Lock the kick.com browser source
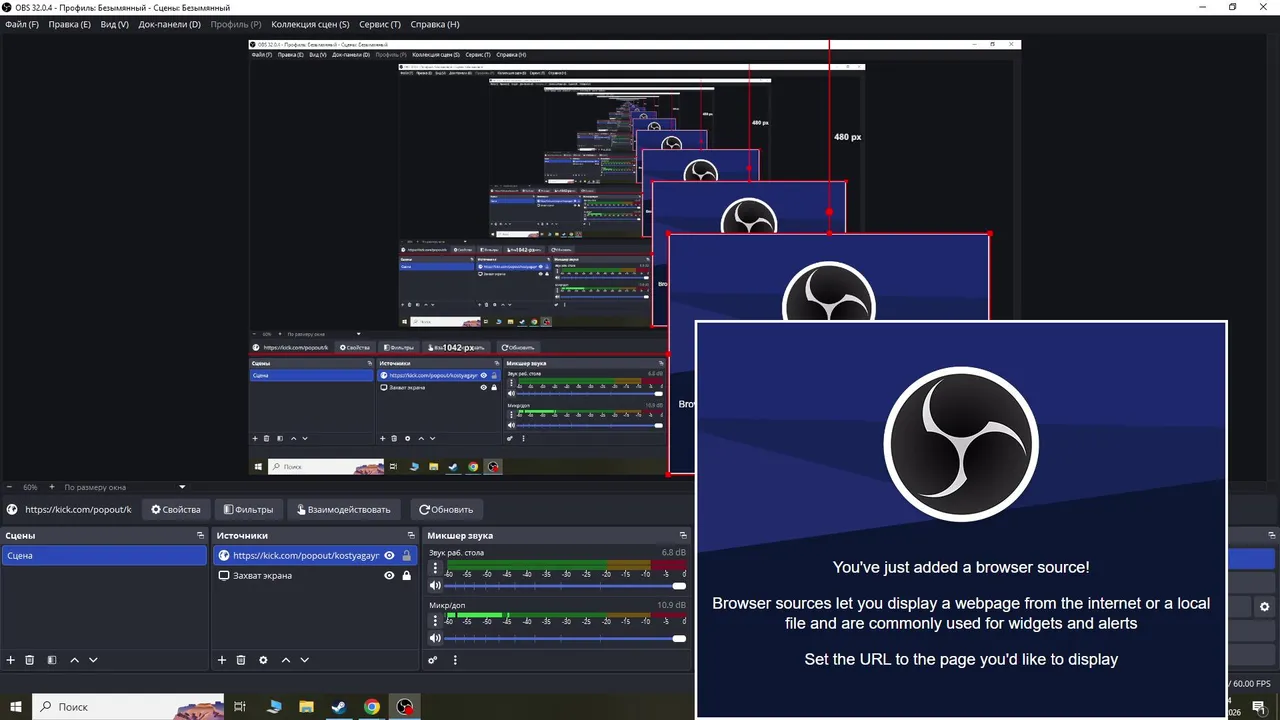Image resolution: width=1280 pixels, height=720 pixels. [407, 556]
